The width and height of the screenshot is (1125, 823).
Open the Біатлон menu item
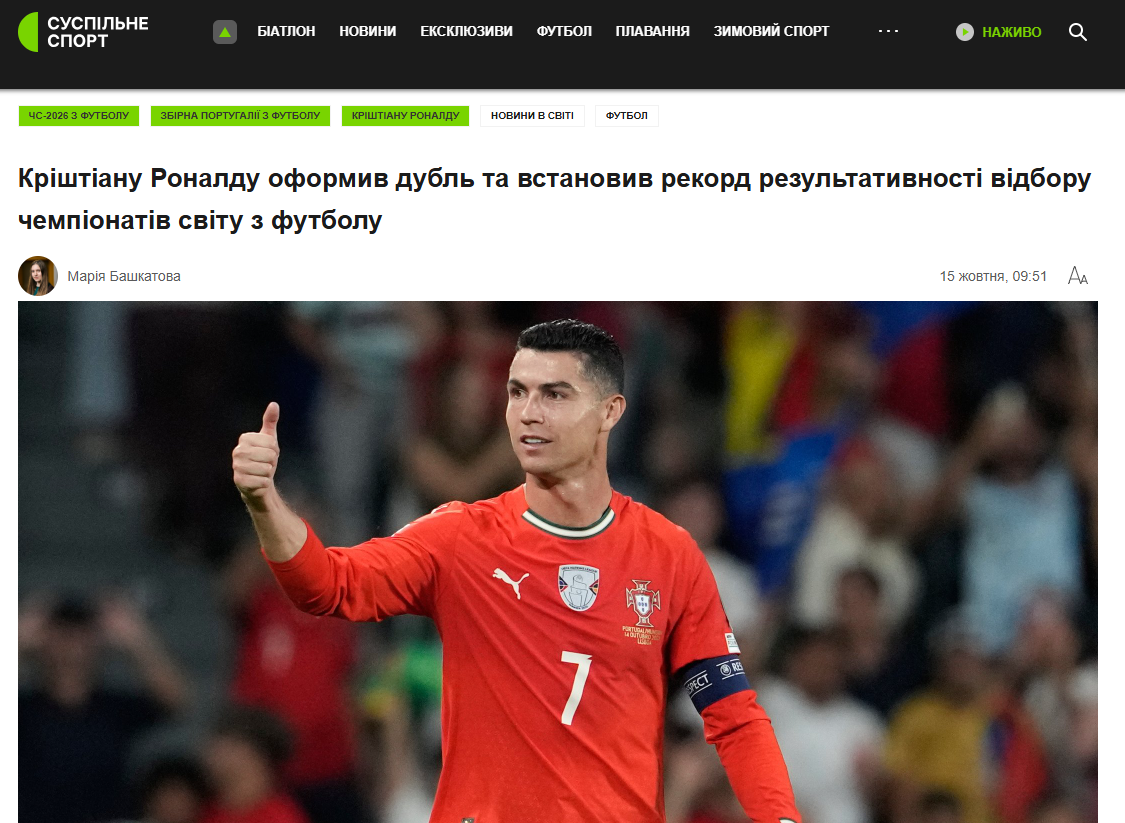[286, 32]
